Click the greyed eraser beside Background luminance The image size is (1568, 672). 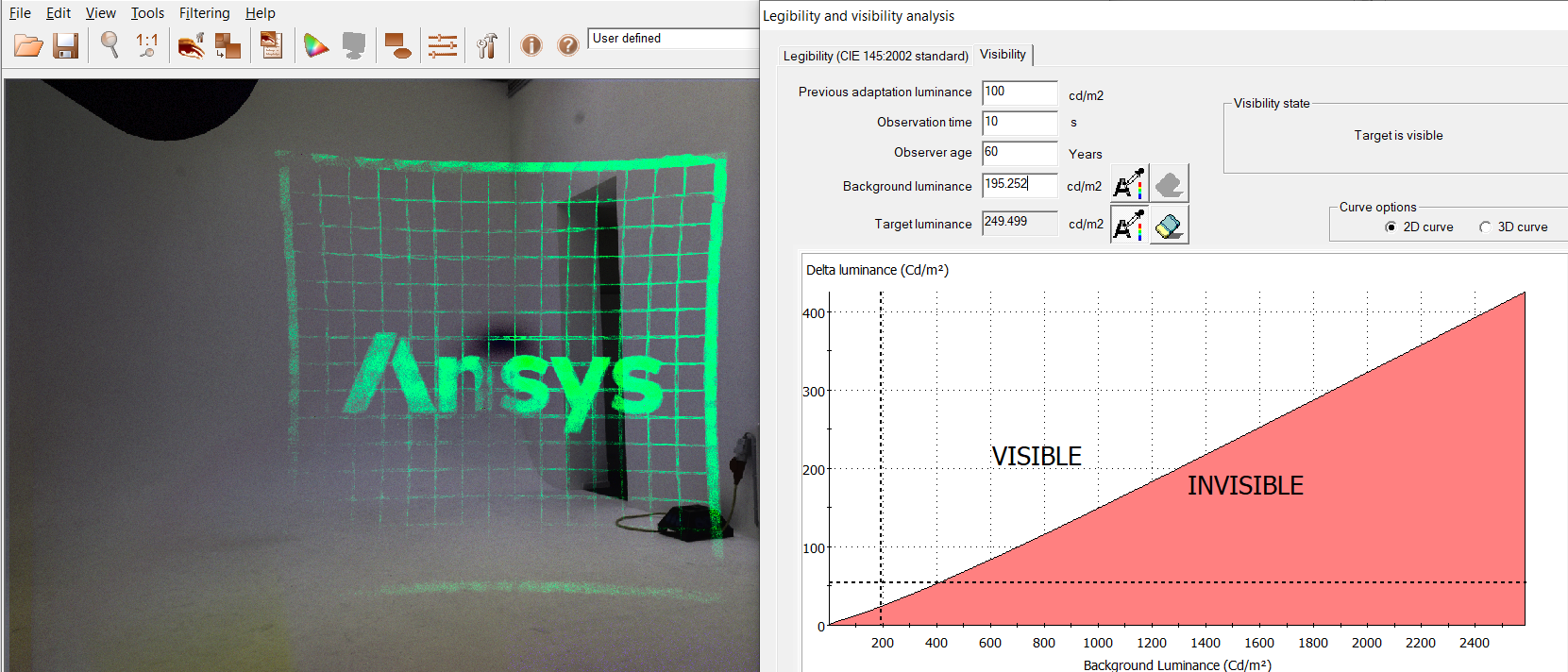pos(1170,183)
